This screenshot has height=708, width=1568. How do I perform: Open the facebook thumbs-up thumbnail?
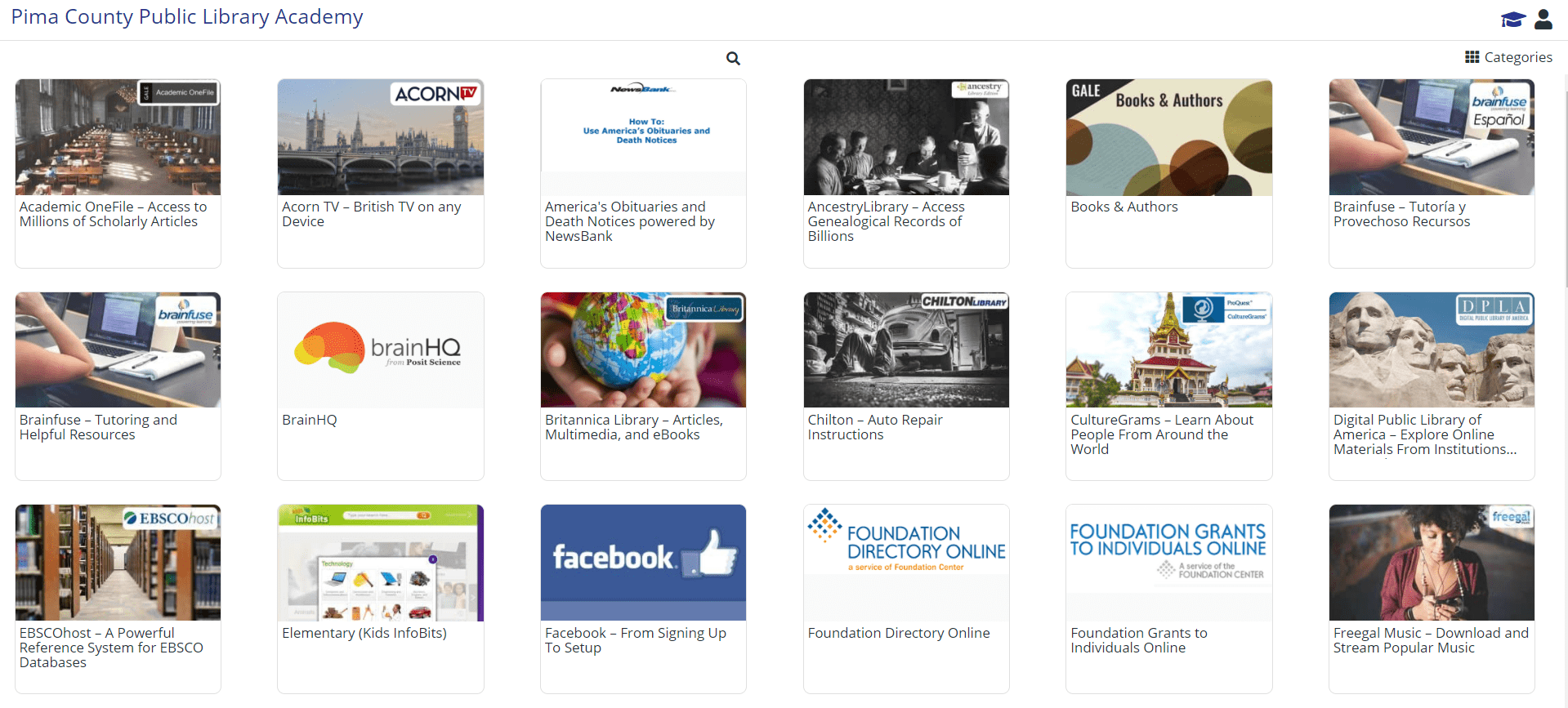643,563
